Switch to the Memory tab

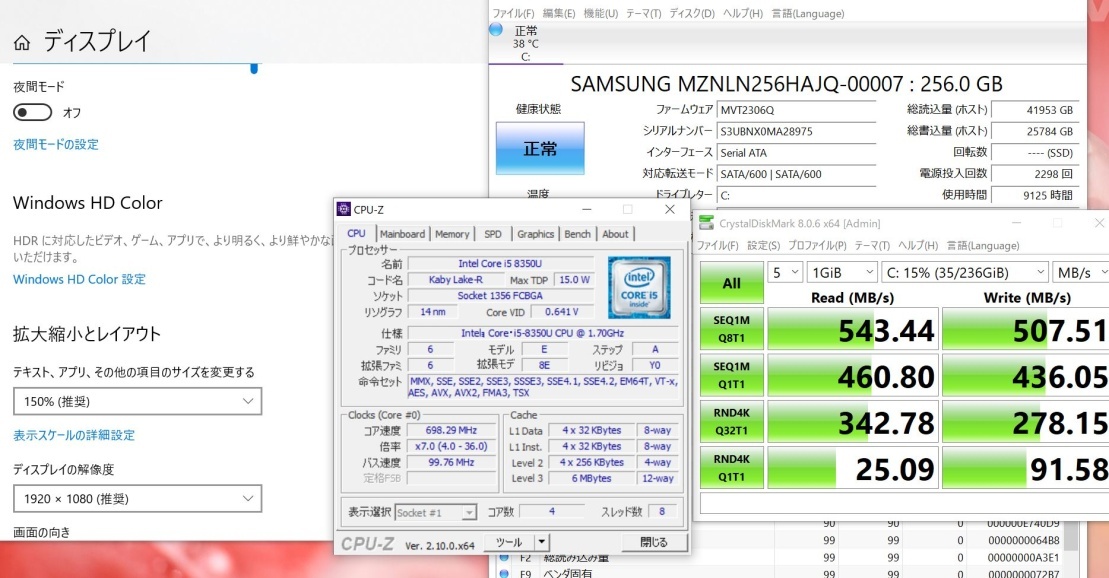(452, 234)
